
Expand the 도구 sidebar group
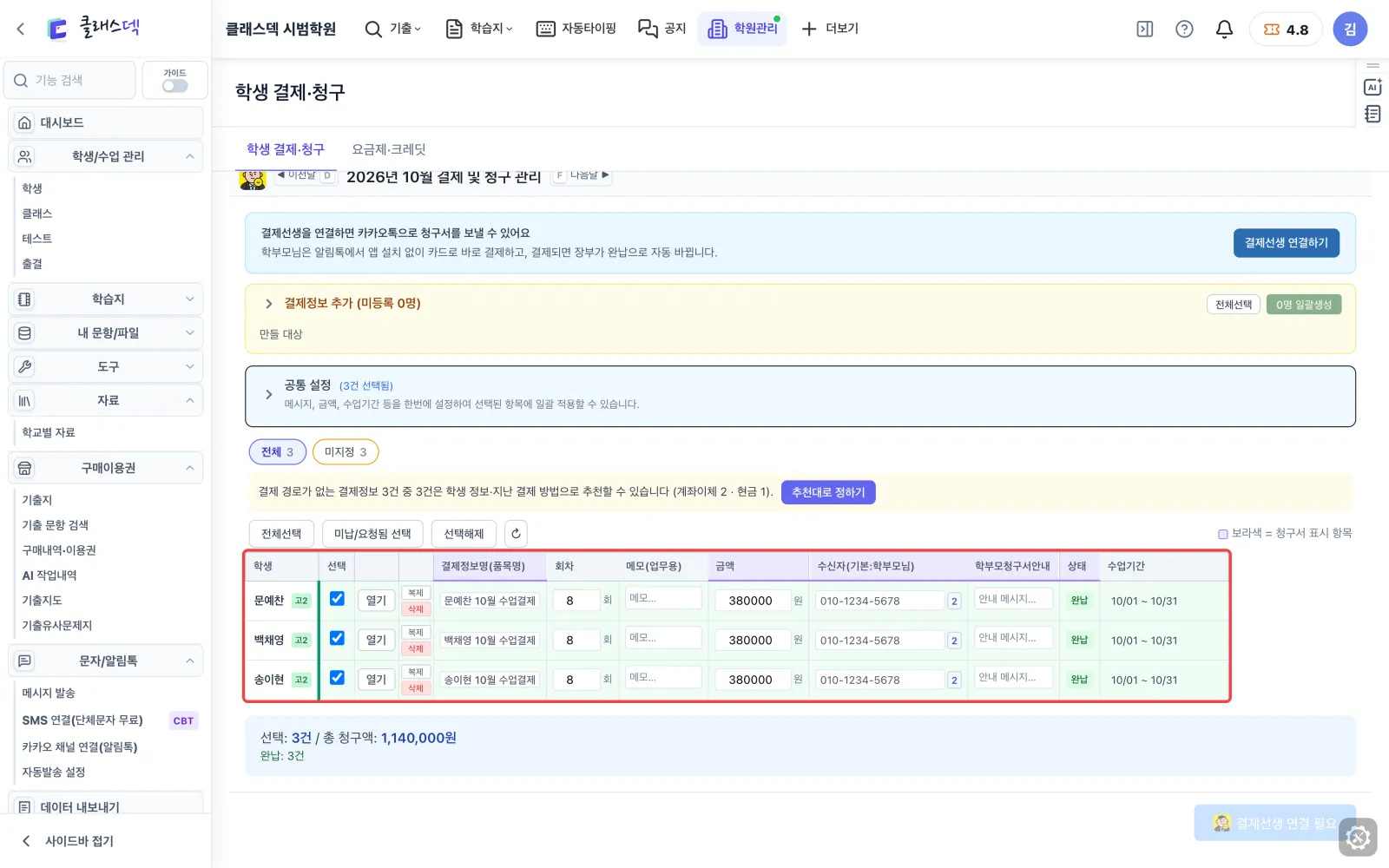(106, 366)
